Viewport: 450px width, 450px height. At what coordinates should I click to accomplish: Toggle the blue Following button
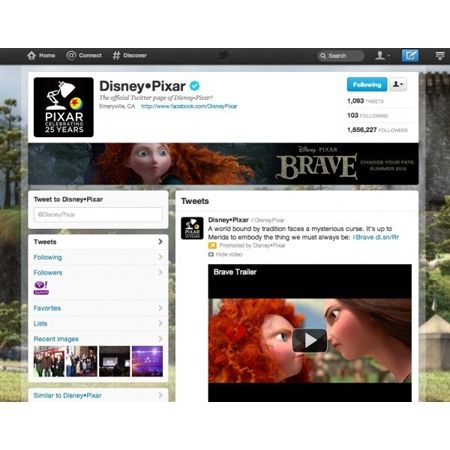pos(367,85)
